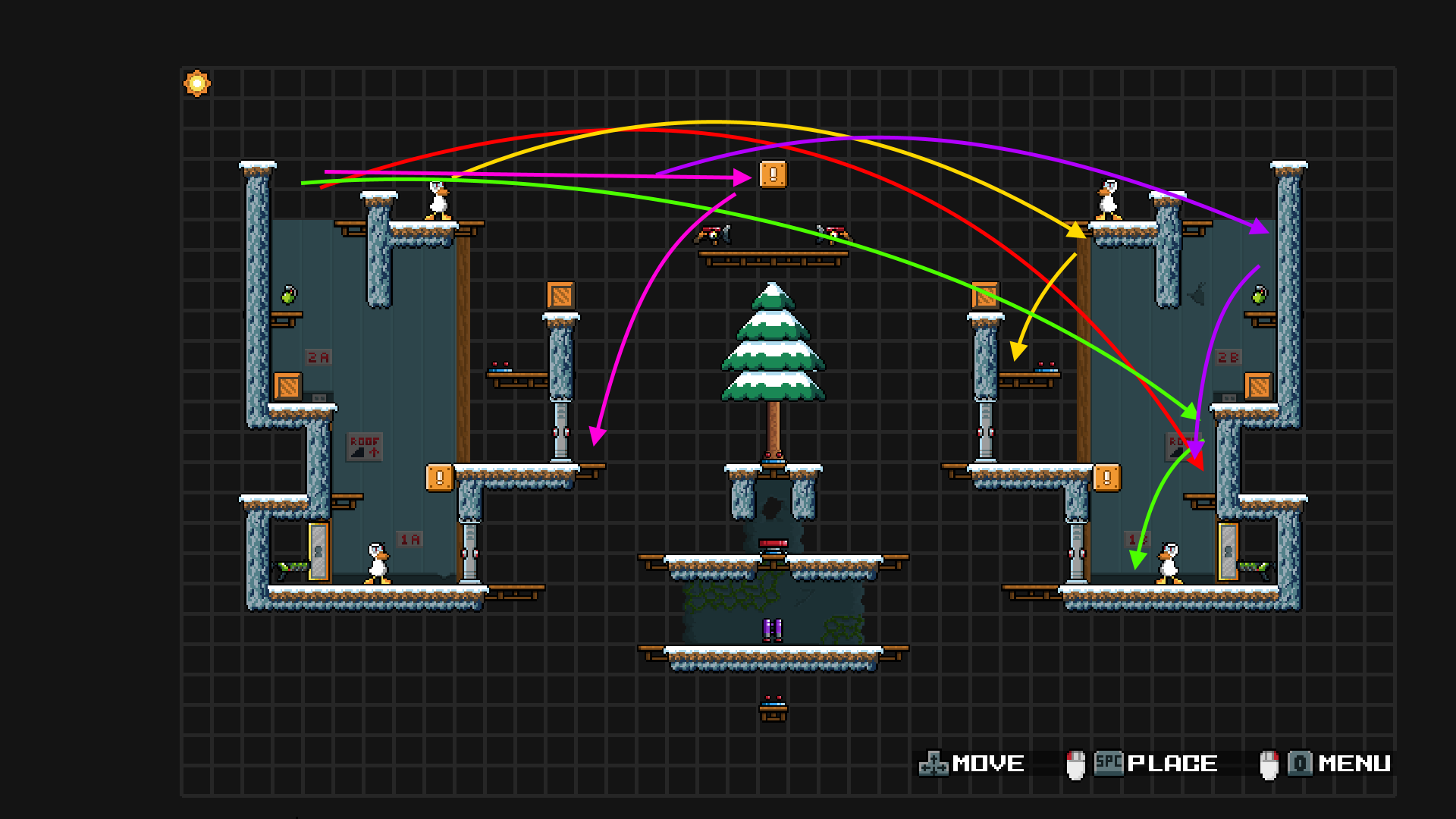The height and width of the screenshot is (819, 1456).
Task: Click the grenade above the 2A sign
Action: pos(289,295)
